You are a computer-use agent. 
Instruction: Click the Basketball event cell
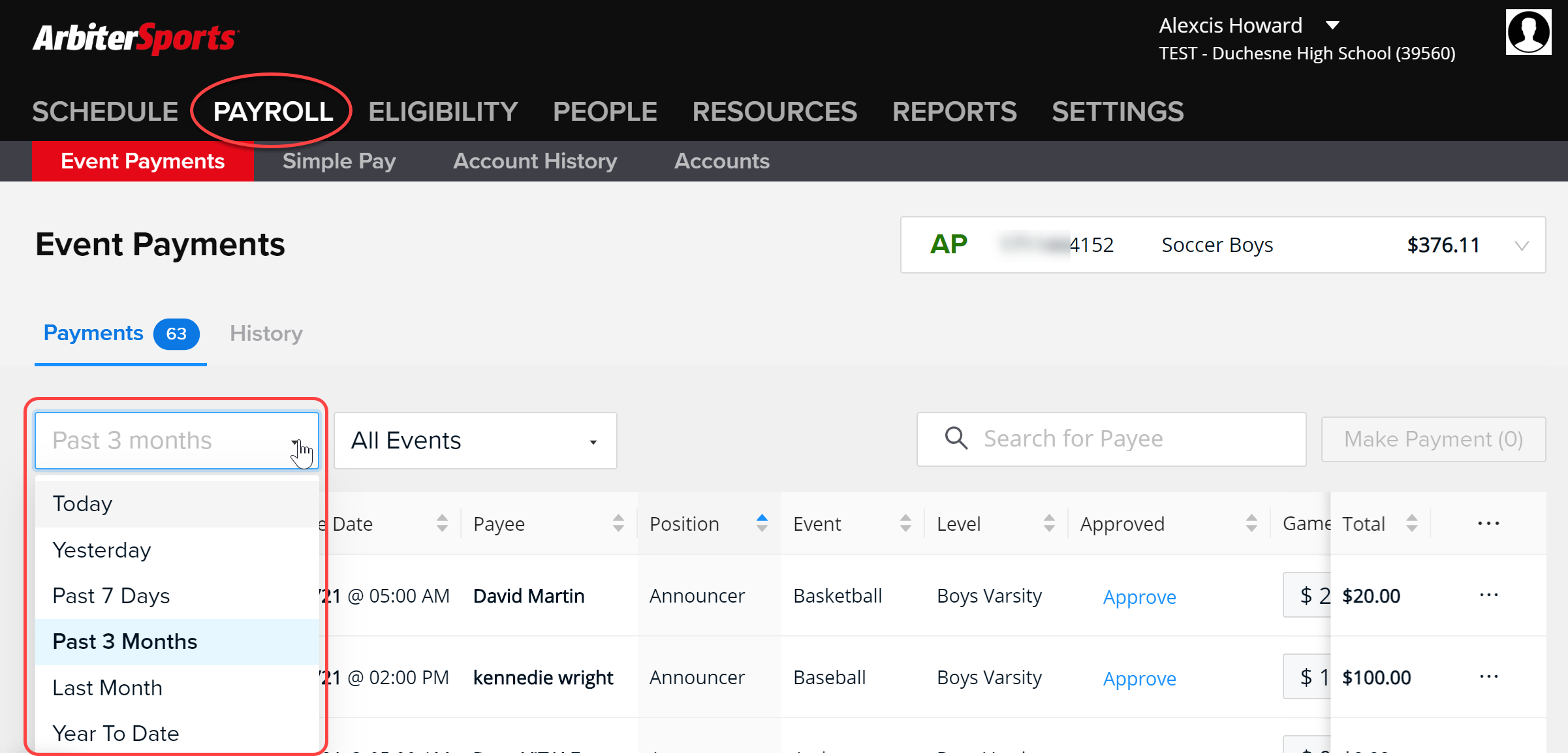click(x=838, y=596)
